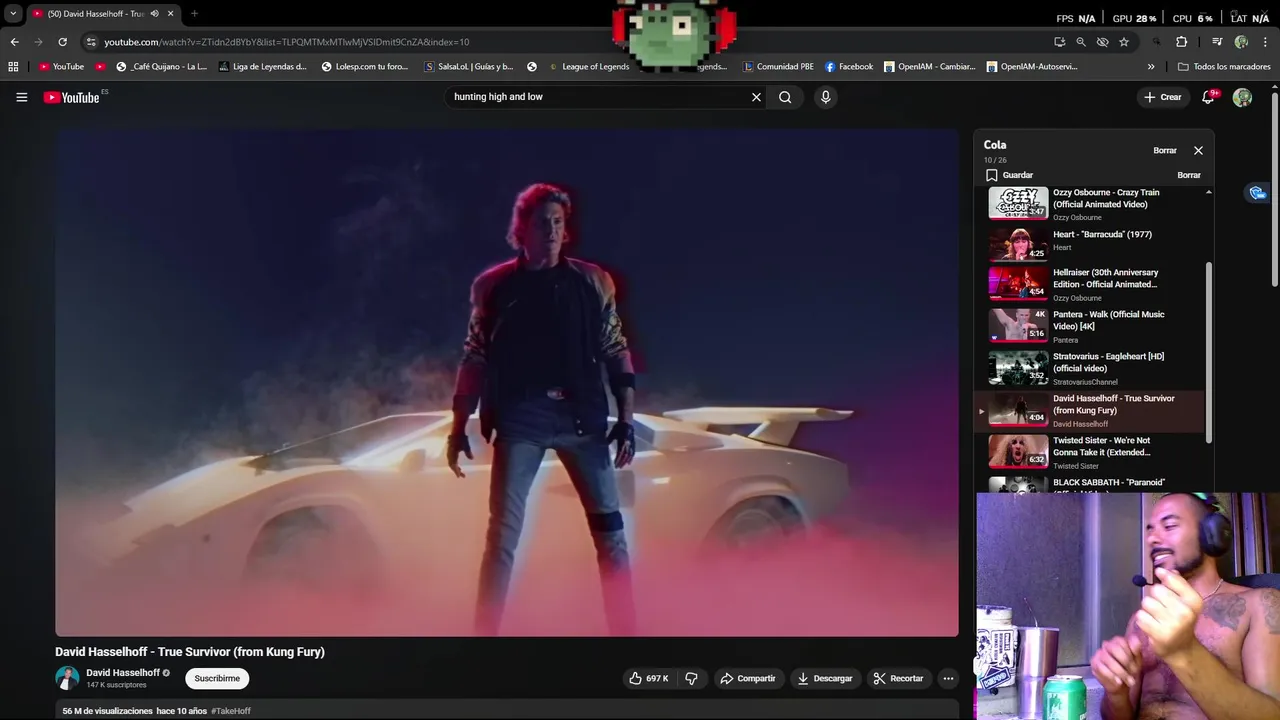Open Café Quijano bookmark

(161, 67)
